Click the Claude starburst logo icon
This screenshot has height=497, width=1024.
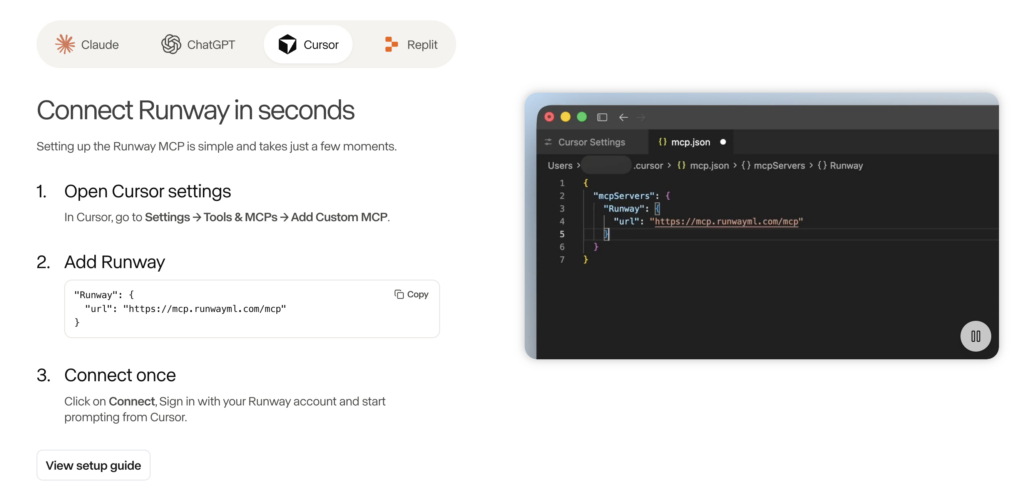65,44
